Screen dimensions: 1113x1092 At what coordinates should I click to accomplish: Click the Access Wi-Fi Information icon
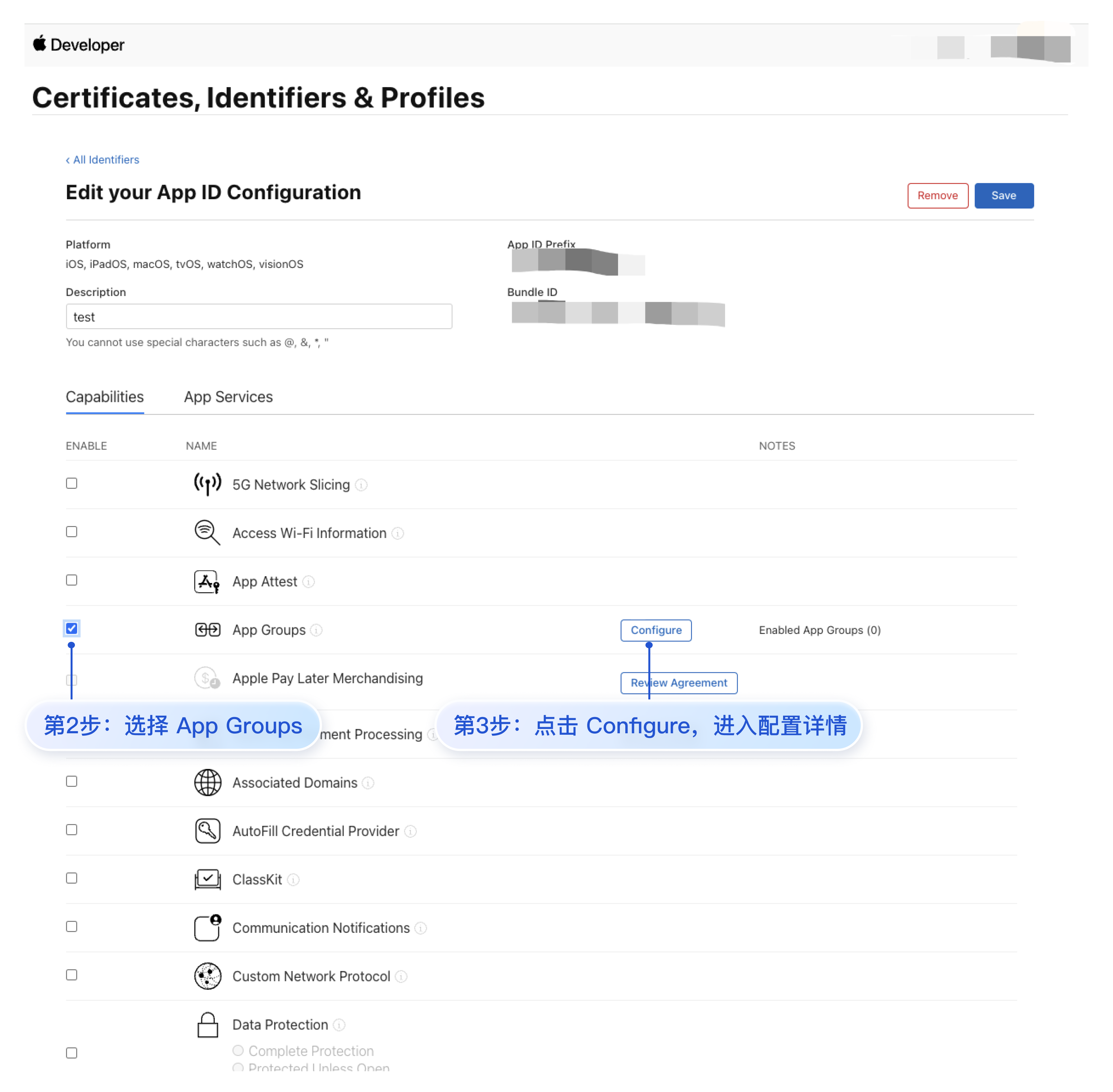207,532
